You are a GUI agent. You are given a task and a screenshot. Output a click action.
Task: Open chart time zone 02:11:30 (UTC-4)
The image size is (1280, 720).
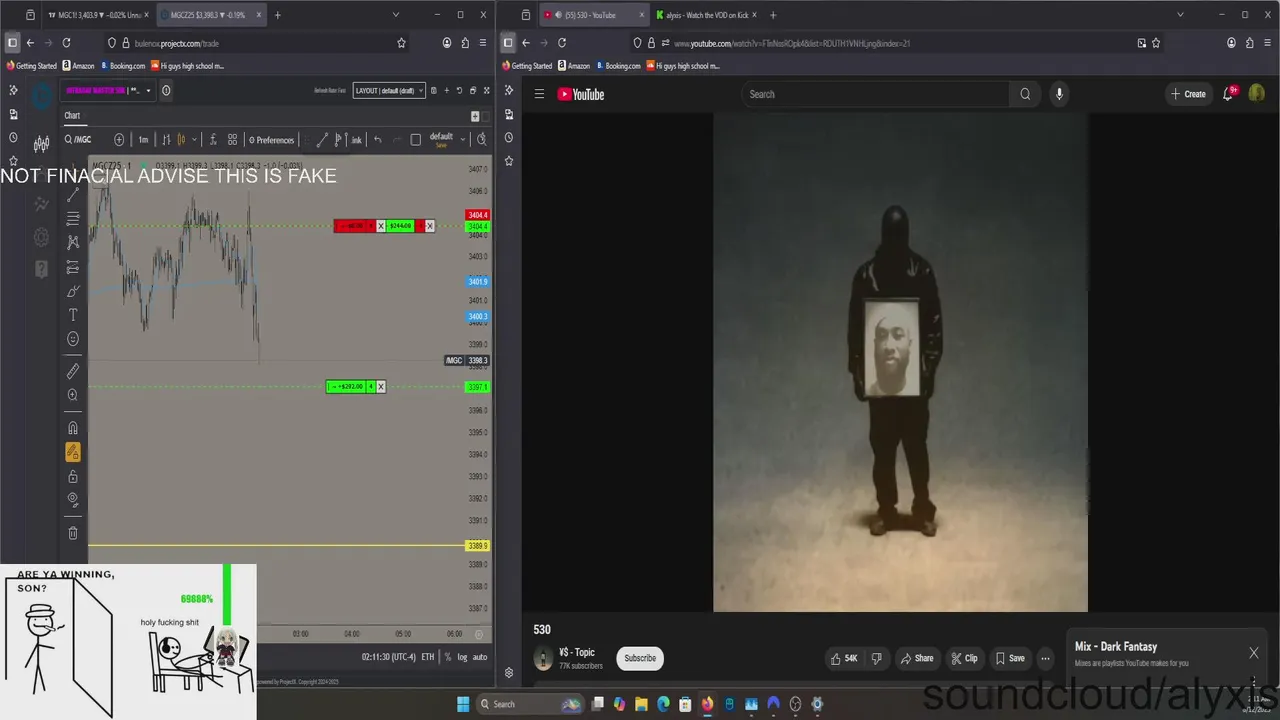[388, 657]
